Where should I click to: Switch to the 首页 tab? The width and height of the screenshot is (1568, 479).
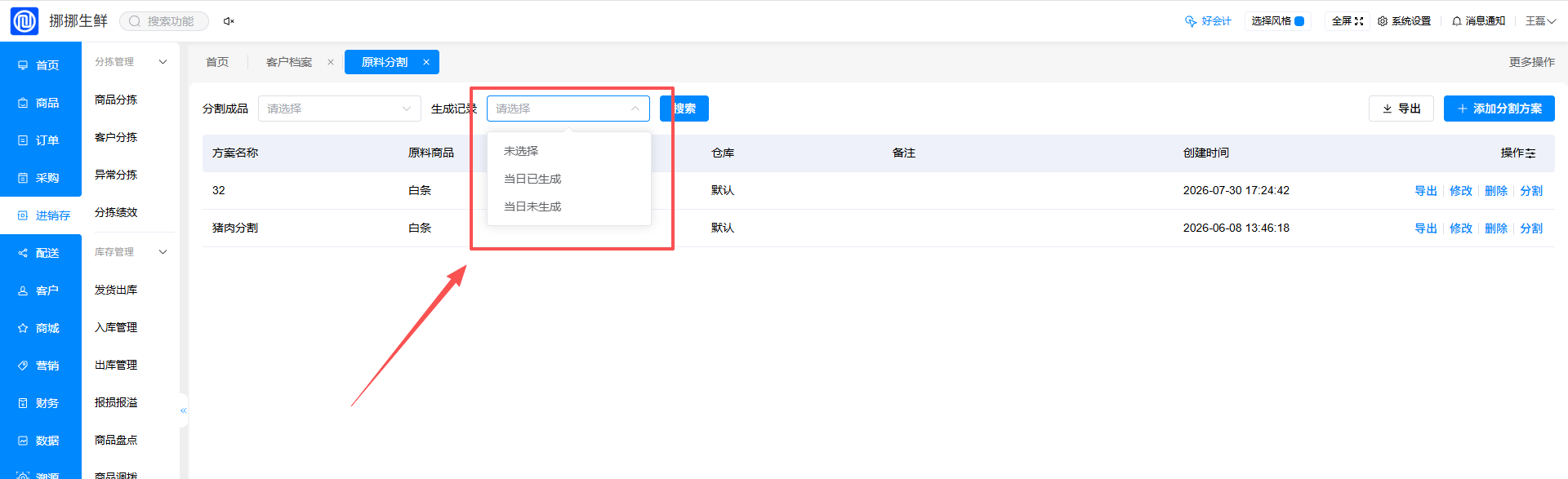pos(217,62)
